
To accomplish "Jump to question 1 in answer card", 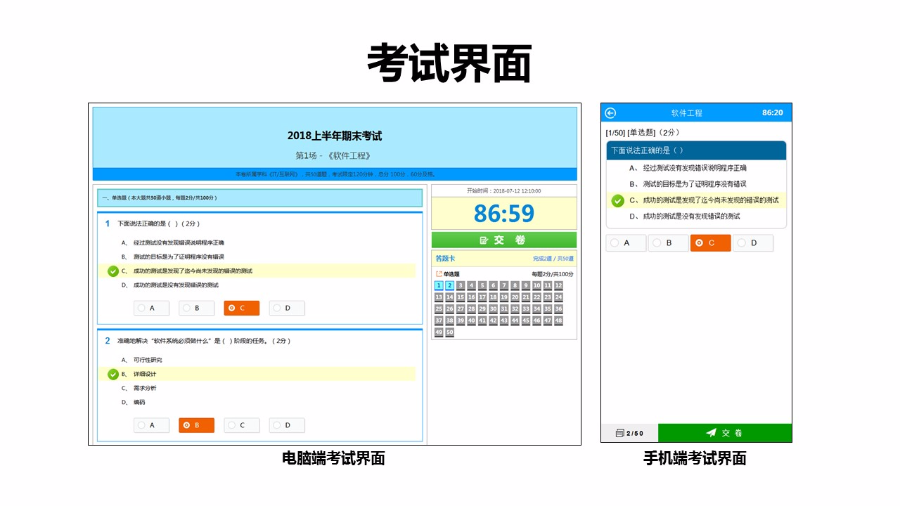I will click(x=439, y=286).
